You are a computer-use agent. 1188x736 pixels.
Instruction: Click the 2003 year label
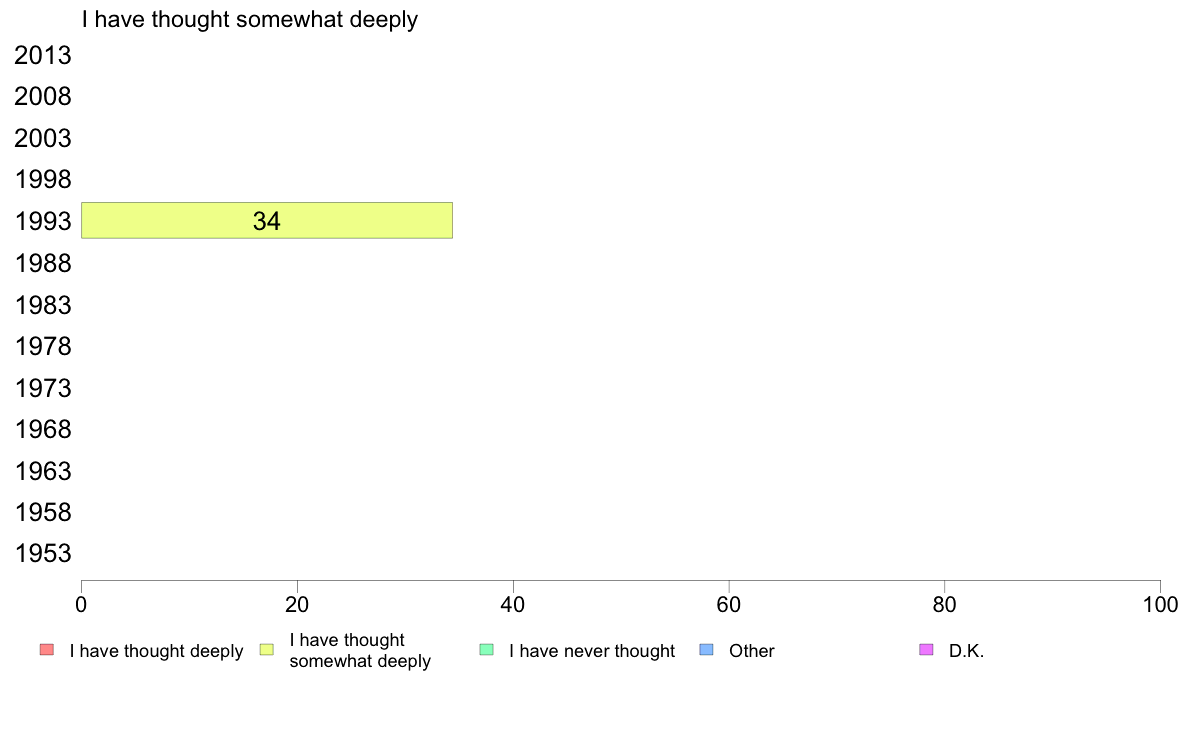(42, 139)
